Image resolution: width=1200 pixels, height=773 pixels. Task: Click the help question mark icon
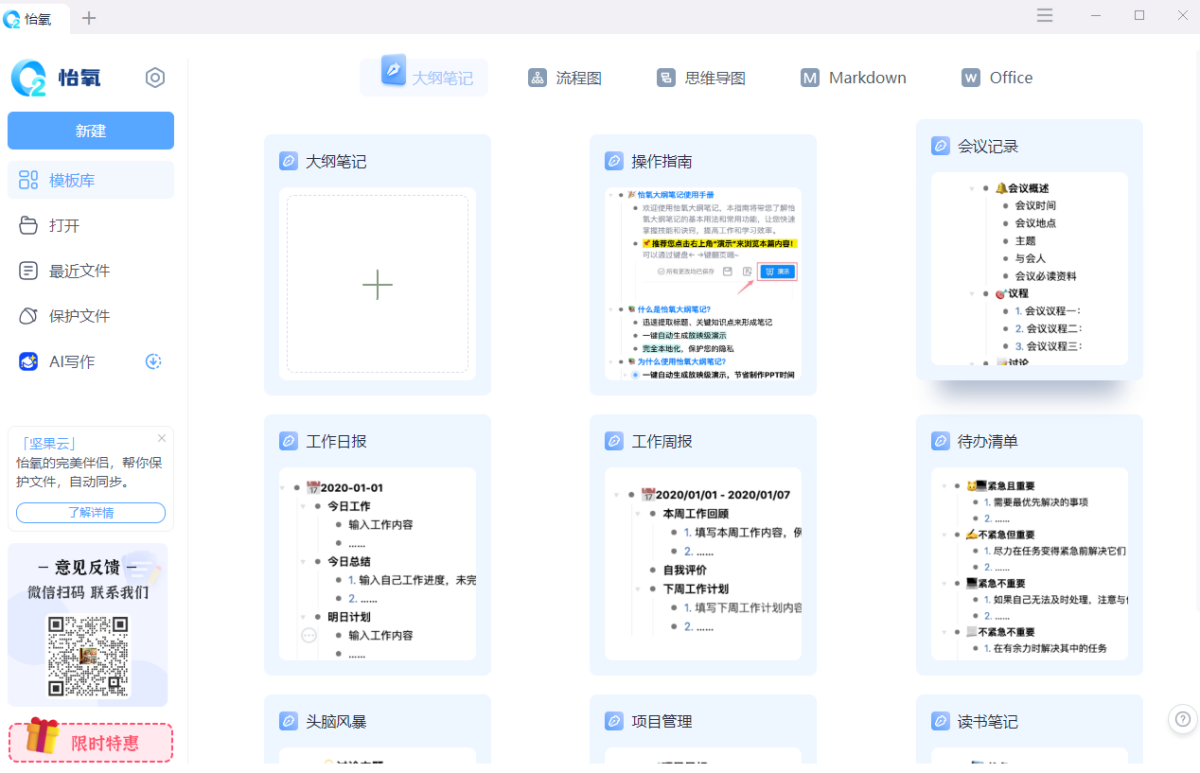pyautogui.click(x=1182, y=719)
